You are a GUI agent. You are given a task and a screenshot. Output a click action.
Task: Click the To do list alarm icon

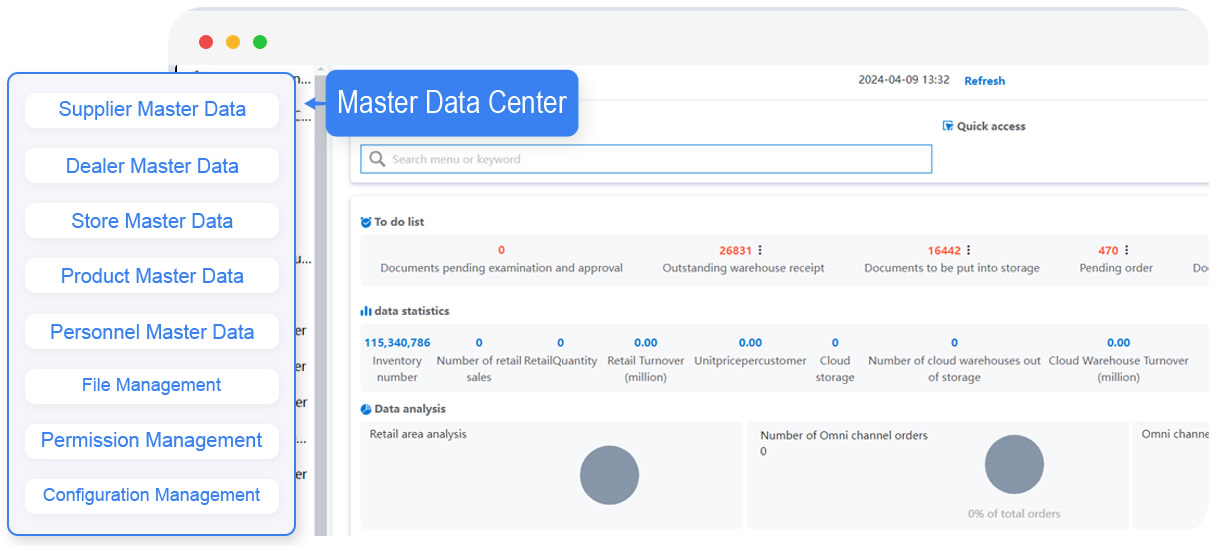(366, 222)
